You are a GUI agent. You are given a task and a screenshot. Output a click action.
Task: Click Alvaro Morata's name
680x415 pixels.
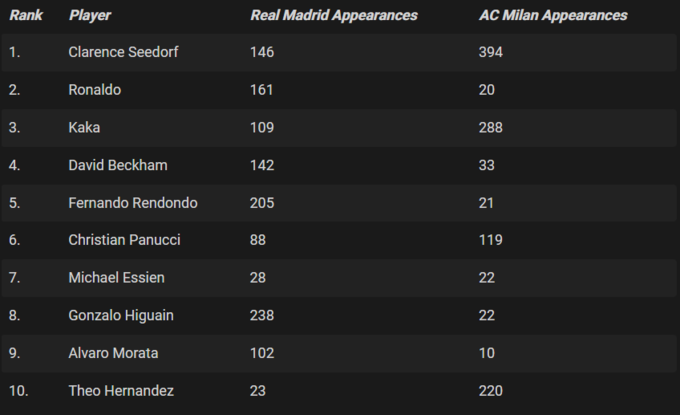tap(113, 353)
